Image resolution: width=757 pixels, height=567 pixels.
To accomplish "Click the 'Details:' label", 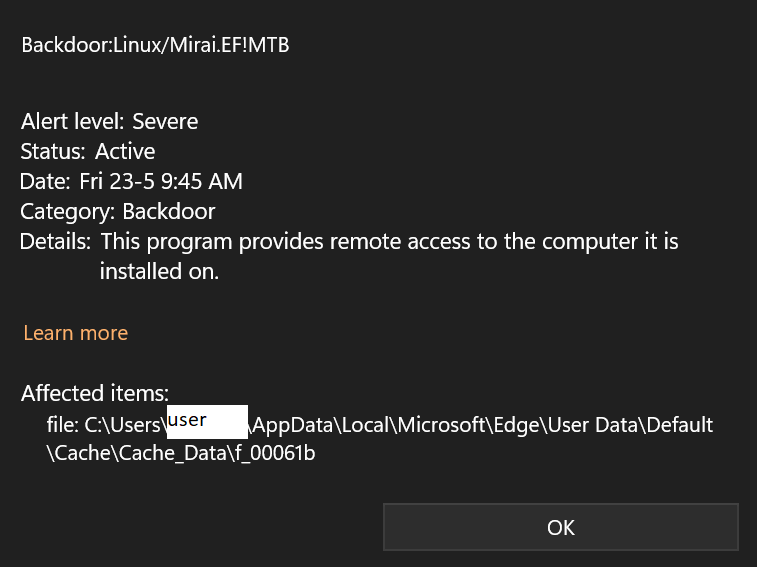I will pos(56,242).
